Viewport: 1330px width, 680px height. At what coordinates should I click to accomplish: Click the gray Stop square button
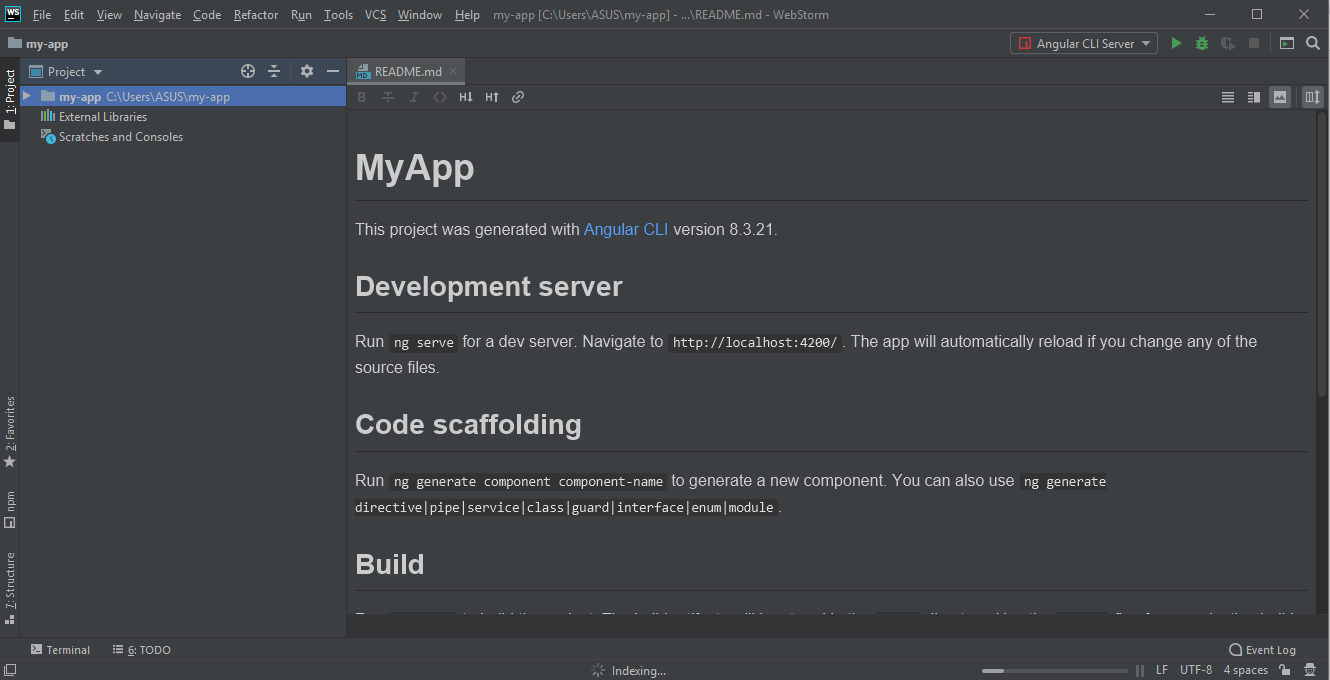point(1254,43)
